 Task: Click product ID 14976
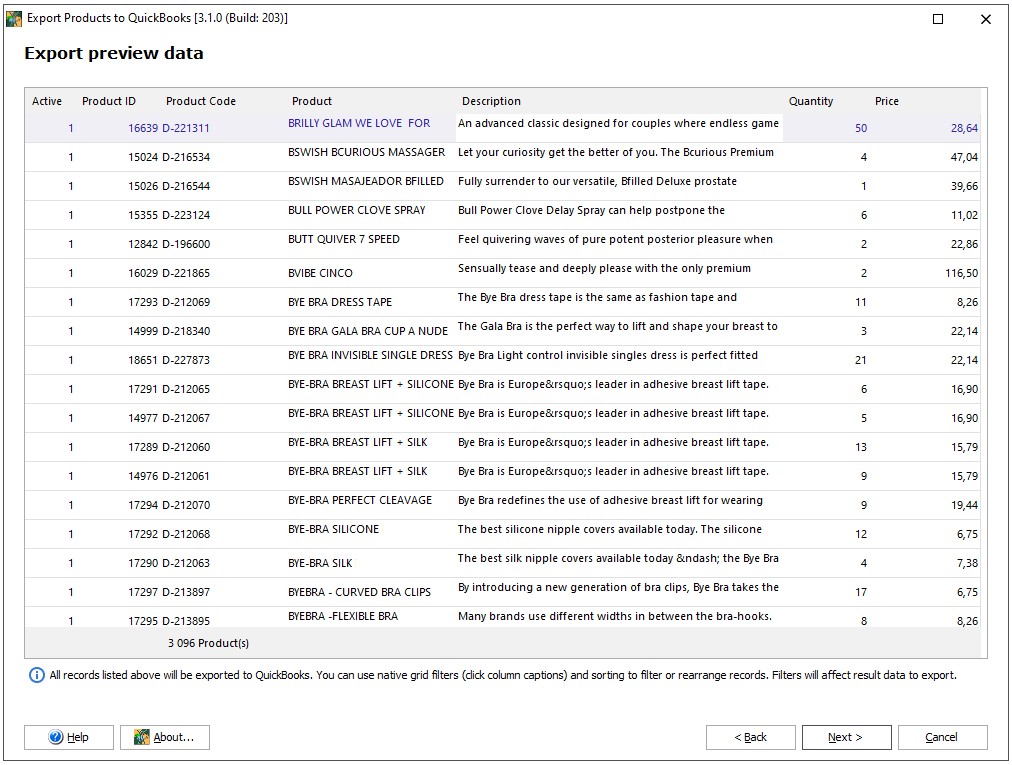143,476
